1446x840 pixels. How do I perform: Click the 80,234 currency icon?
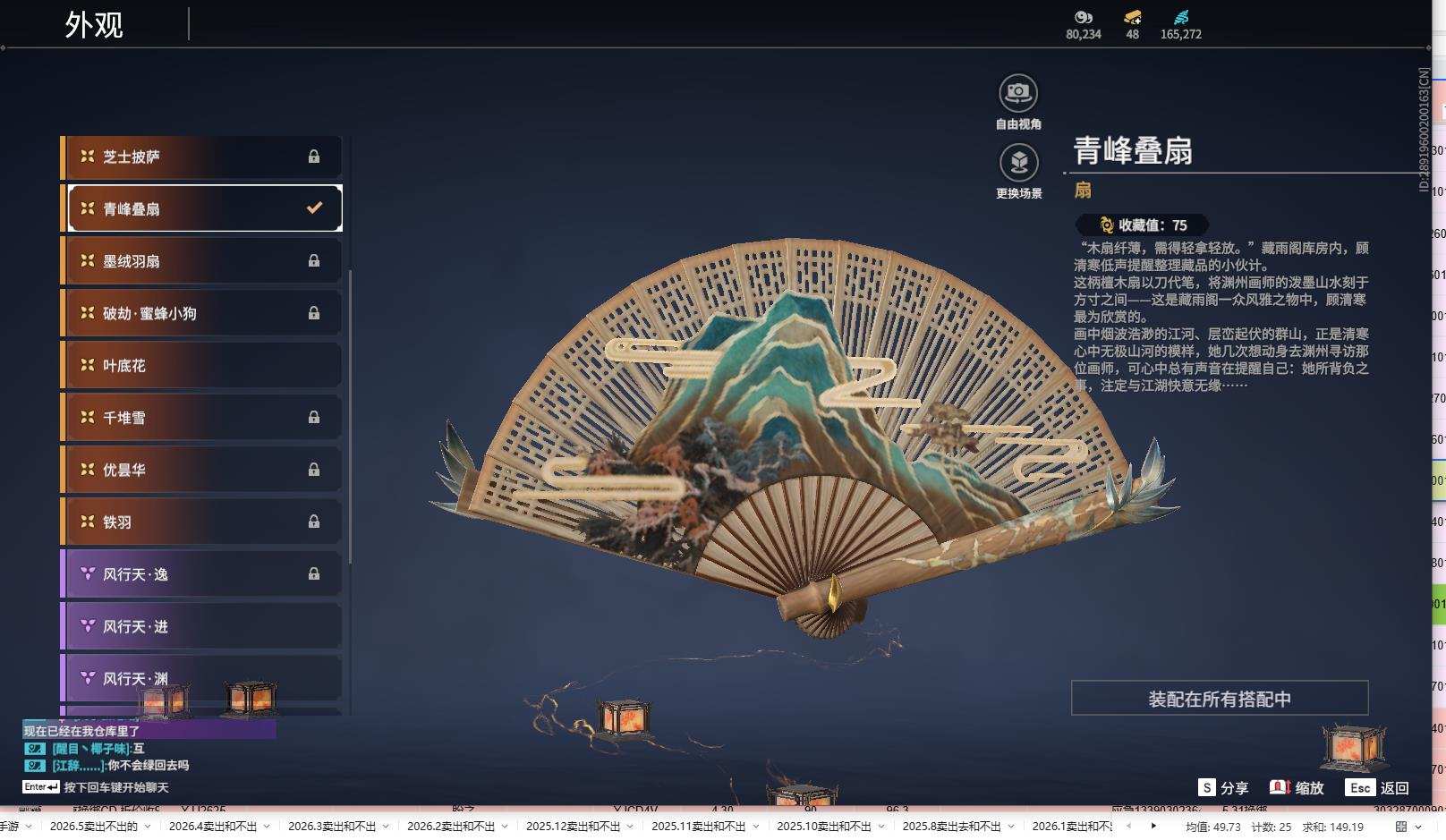coord(1083,17)
